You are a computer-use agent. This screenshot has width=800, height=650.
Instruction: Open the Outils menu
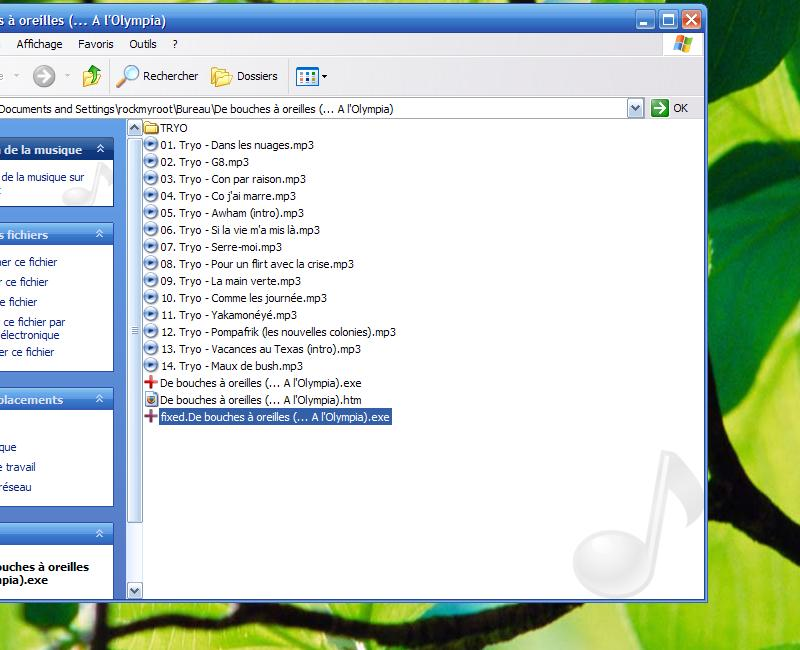click(x=143, y=44)
